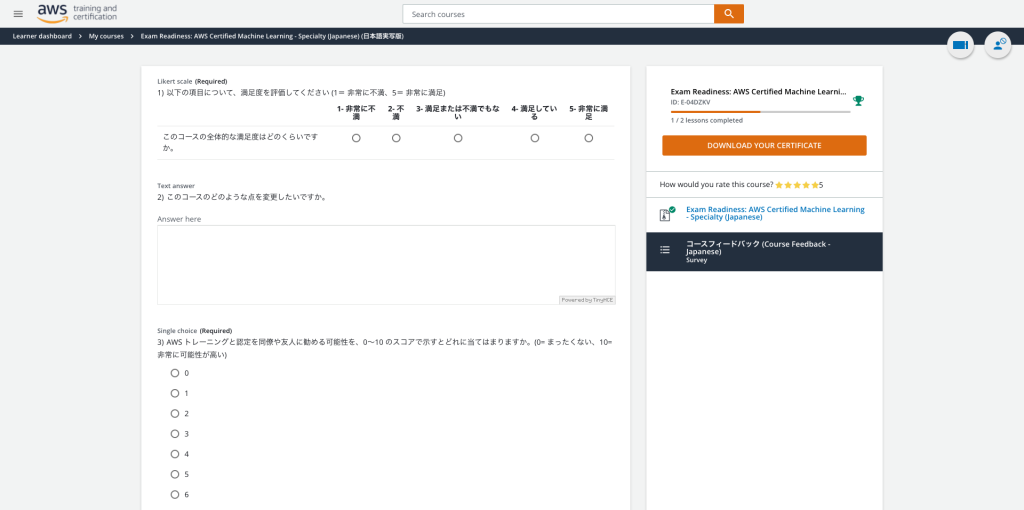Click the completed lesson document icon
Image resolution: width=1024 pixels, height=510 pixels.
[667, 214]
